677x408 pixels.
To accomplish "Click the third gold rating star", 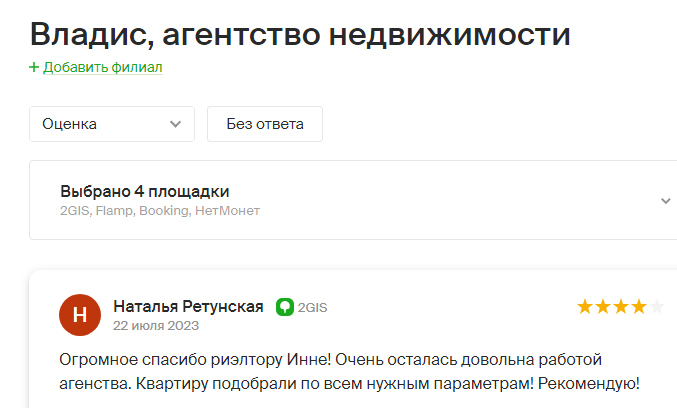I will pos(621,307).
